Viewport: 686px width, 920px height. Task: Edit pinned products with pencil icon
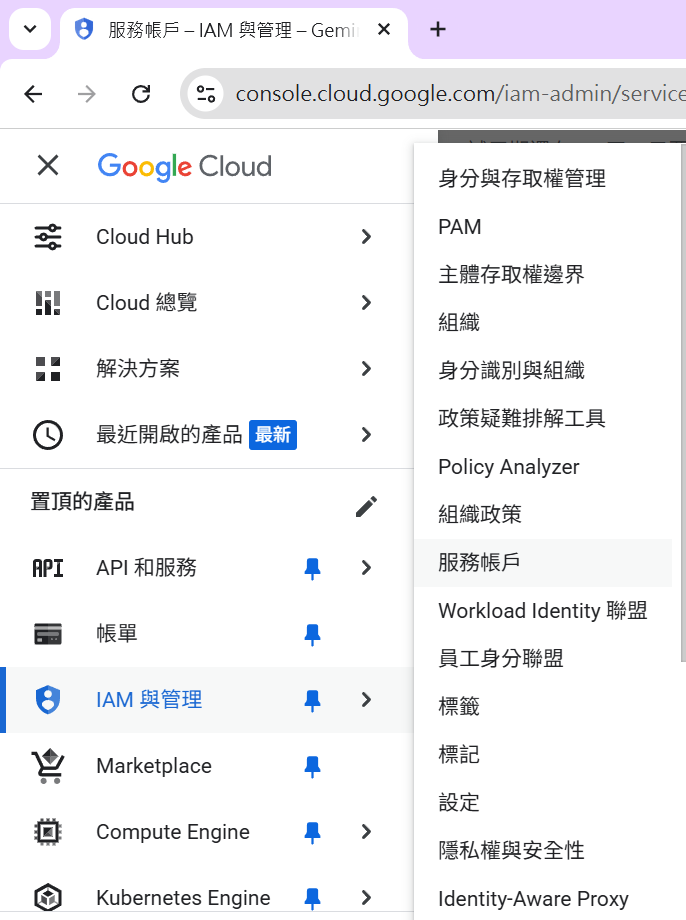366,507
